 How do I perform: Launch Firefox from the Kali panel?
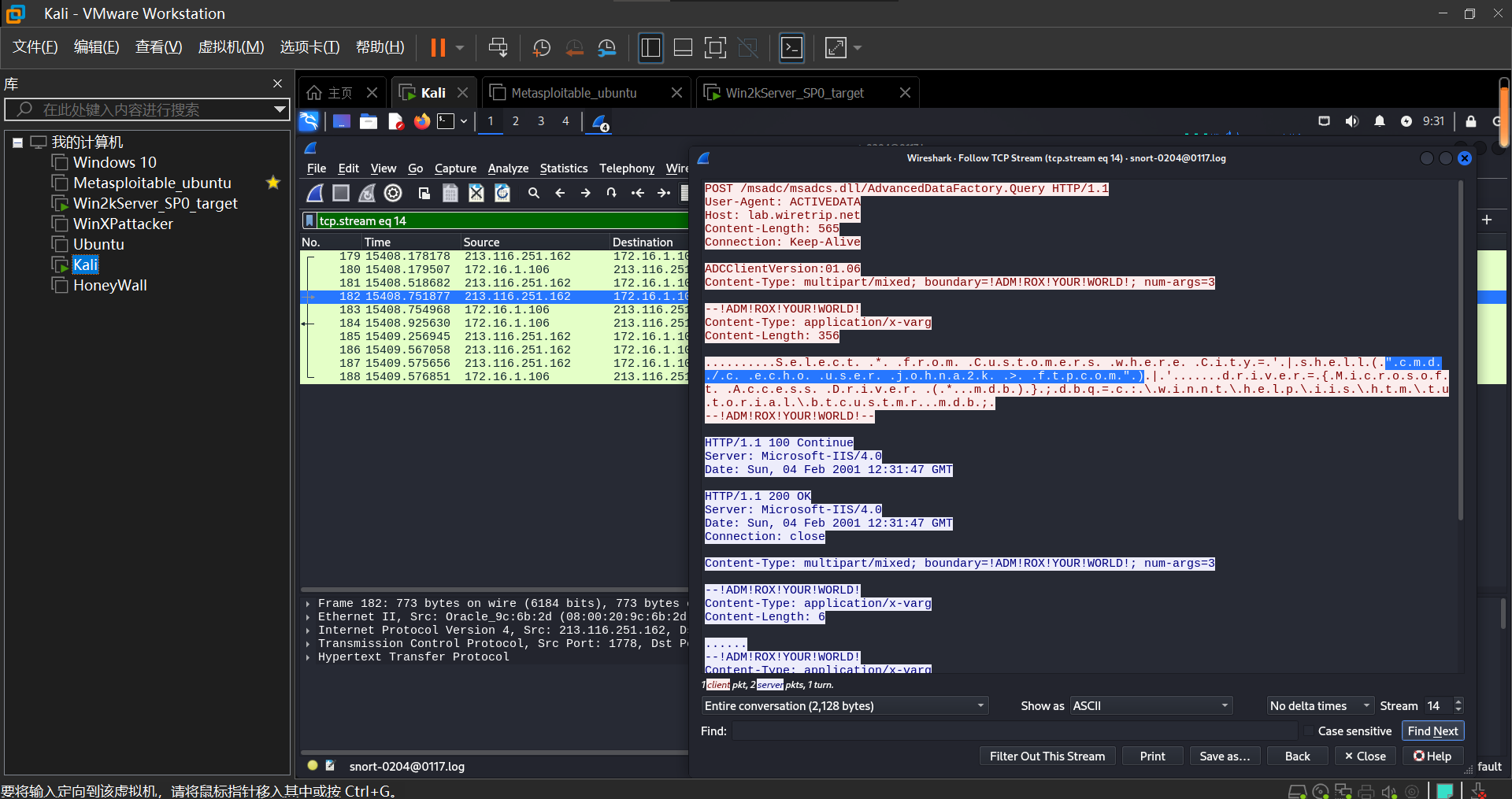pos(422,121)
